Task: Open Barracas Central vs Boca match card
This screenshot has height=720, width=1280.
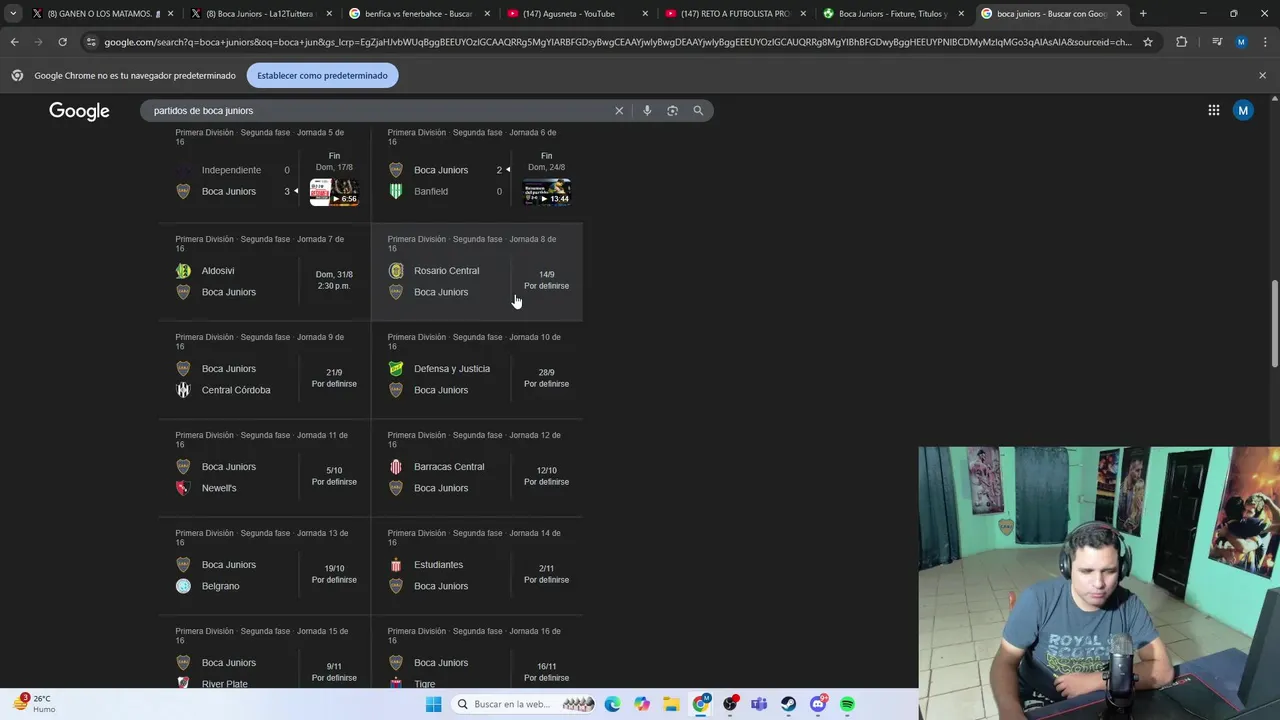Action: click(477, 468)
